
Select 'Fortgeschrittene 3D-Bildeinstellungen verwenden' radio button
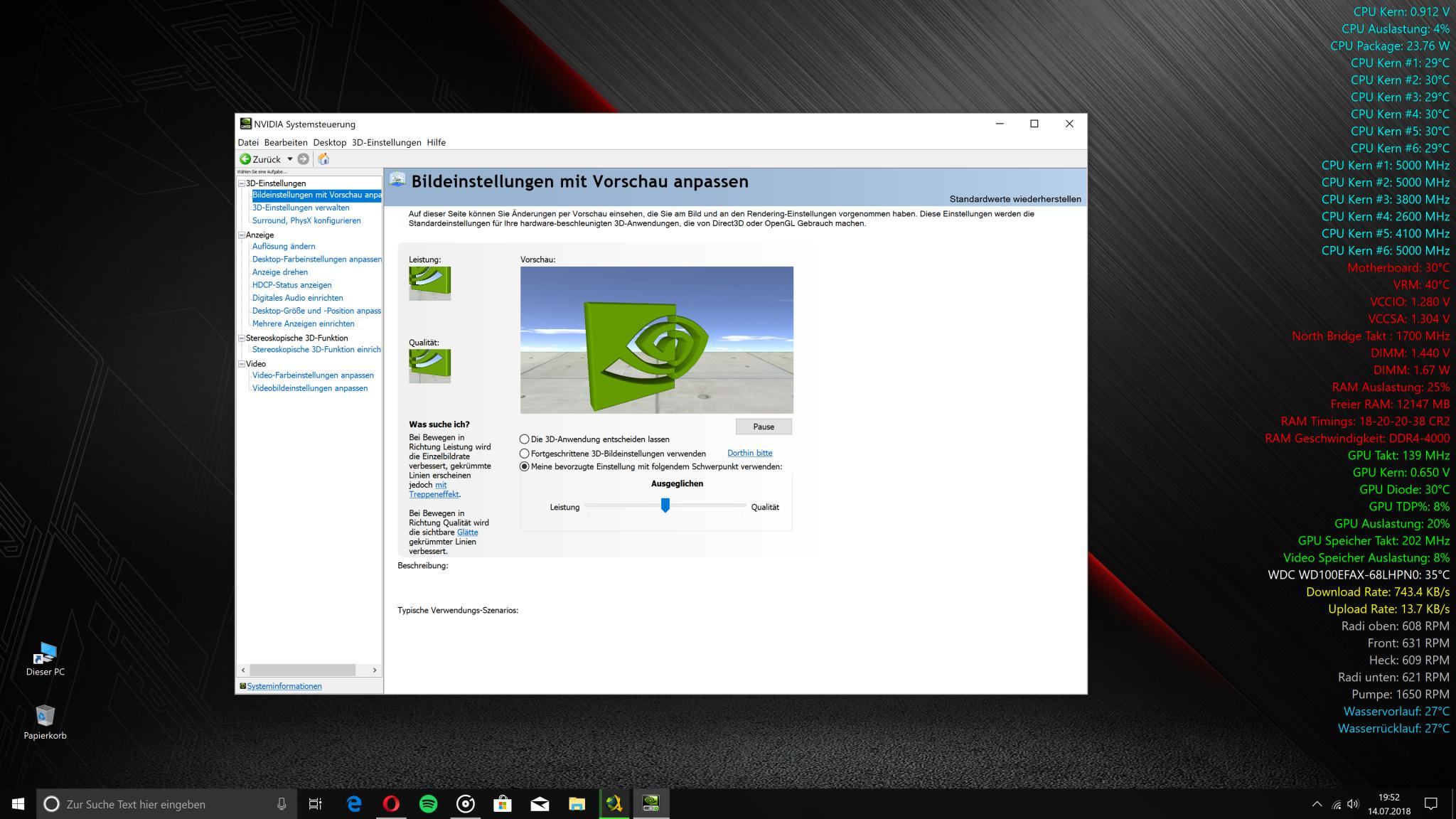pos(525,454)
